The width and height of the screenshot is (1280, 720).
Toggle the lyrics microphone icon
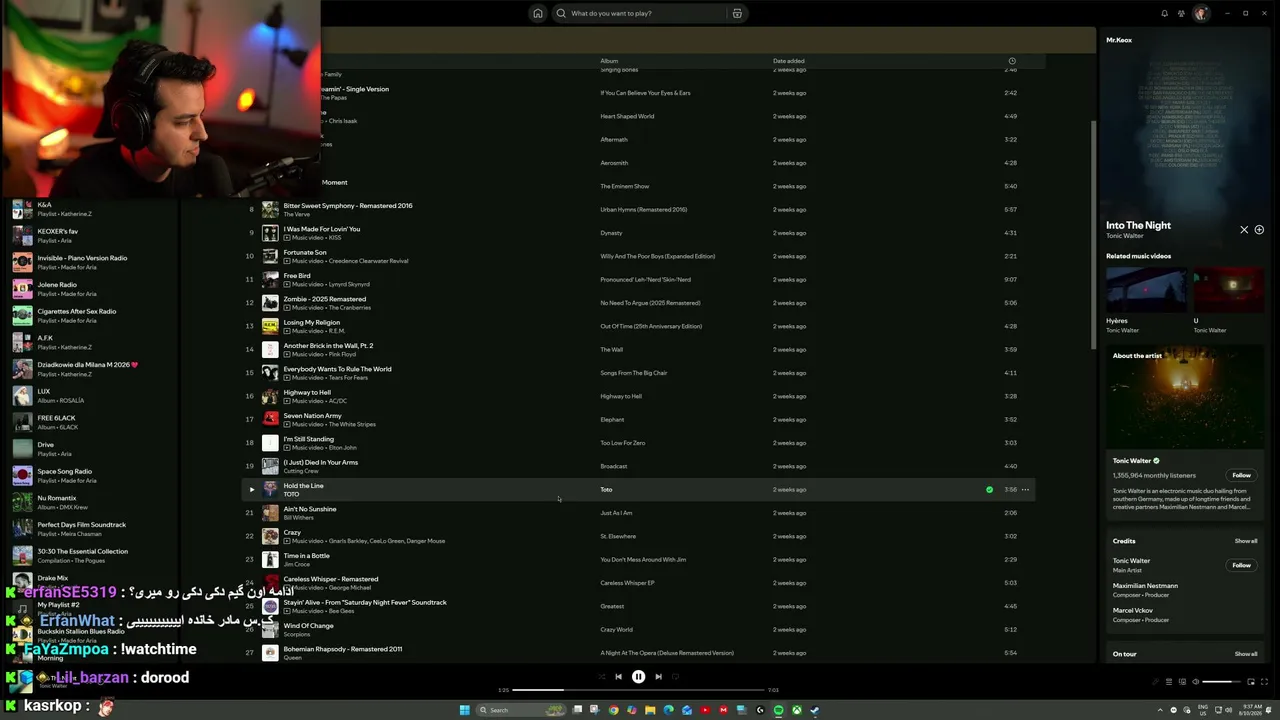pyautogui.click(x=1155, y=682)
